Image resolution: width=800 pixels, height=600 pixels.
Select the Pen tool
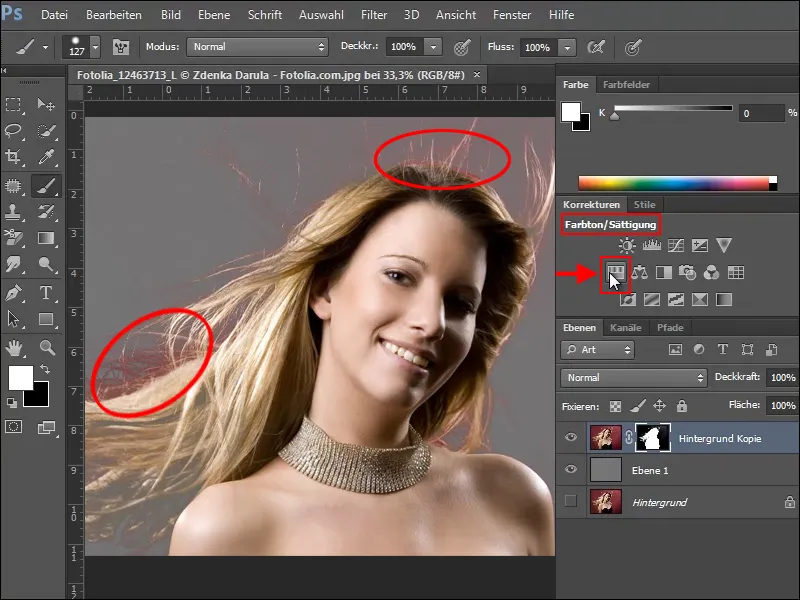coord(13,293)
